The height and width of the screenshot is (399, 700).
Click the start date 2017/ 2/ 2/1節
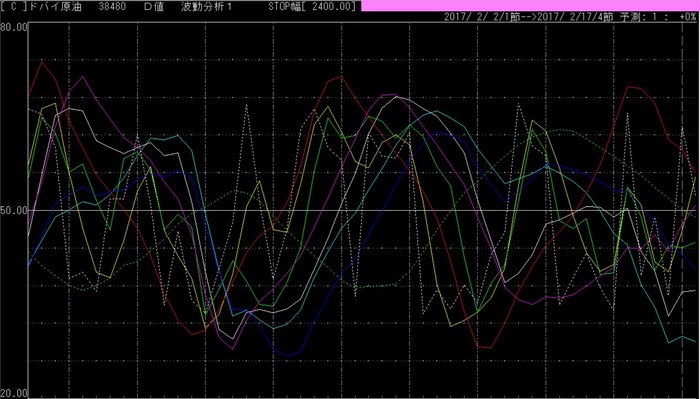[482, 17]
